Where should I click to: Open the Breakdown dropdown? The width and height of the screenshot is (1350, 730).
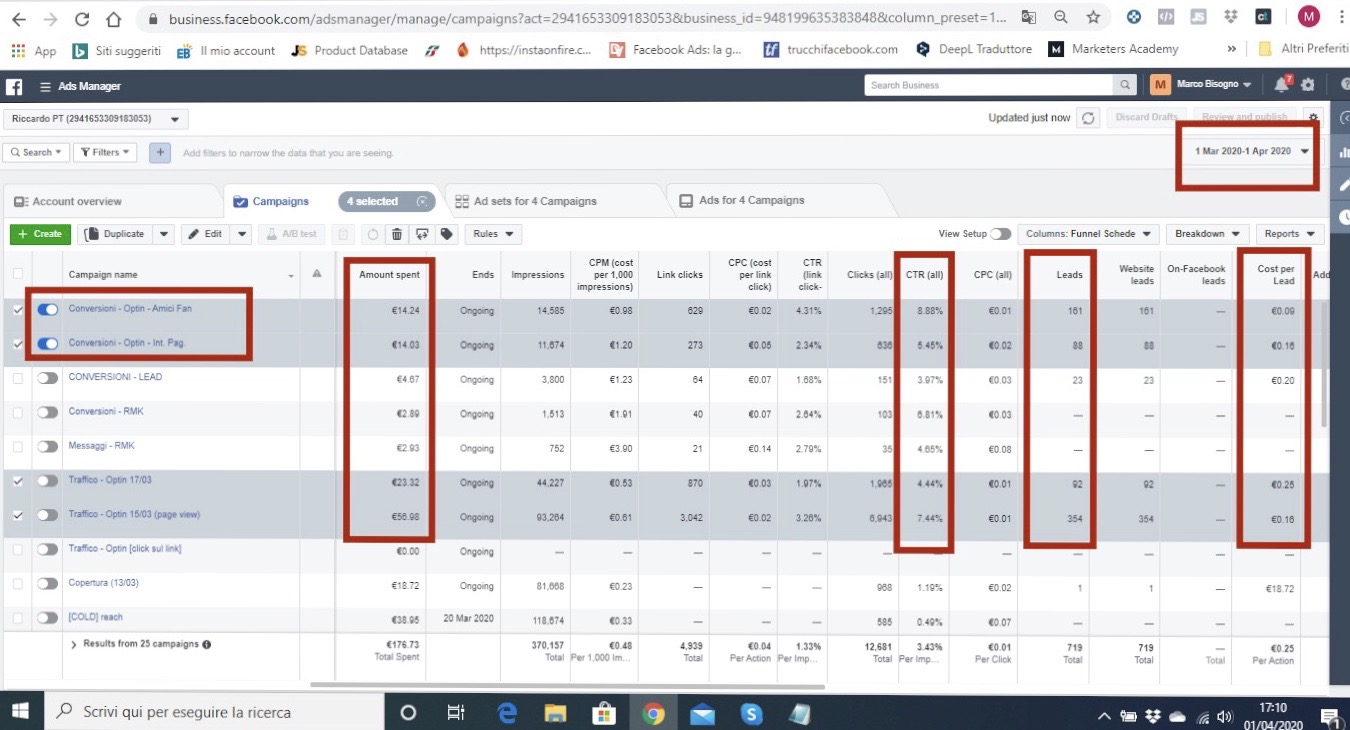click(1206, 234)
